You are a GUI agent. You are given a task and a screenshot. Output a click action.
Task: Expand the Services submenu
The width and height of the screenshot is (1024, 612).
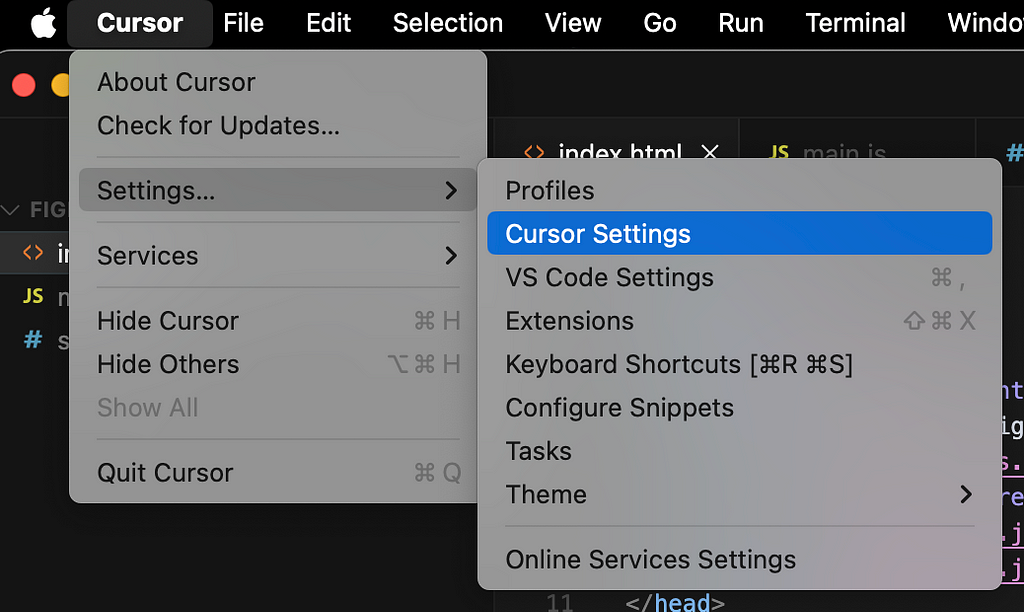tap(278, 255)
